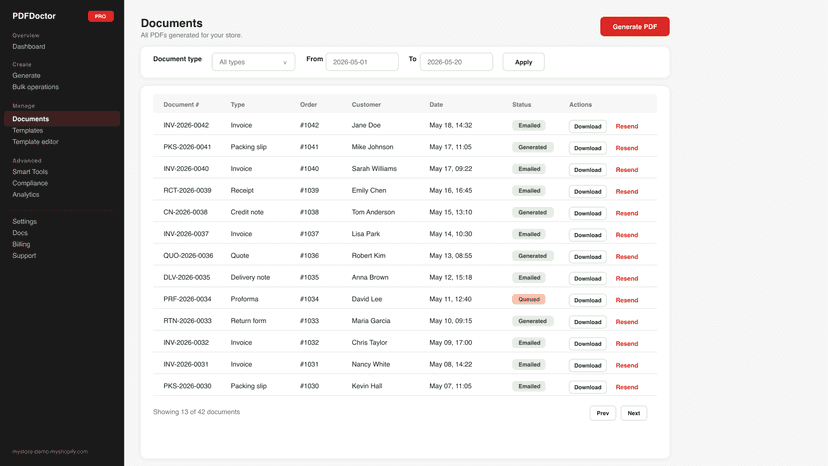Resend INV-2026-0040 to Sarah Williams
Viewport: 828px width, 466px height.
coord(627,170)
